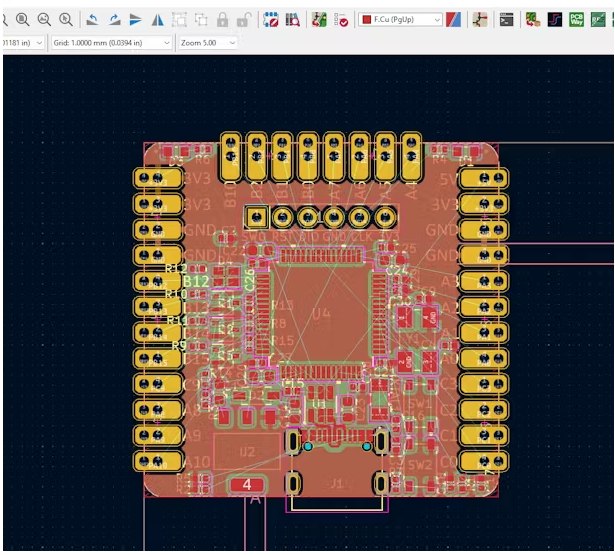Rotate selection counterclockwise

(92, 19)
